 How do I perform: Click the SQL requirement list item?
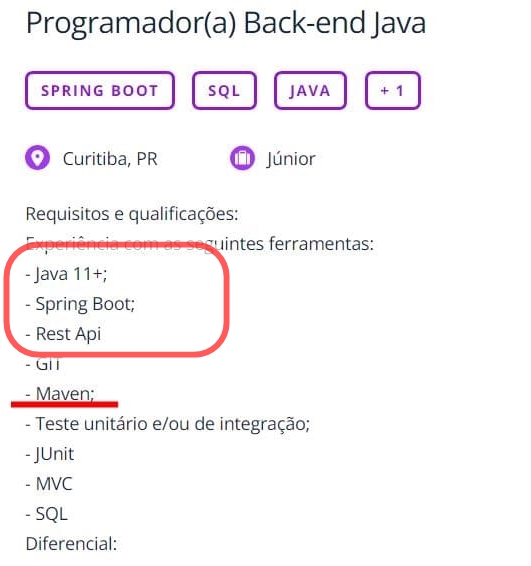[47, 514]
